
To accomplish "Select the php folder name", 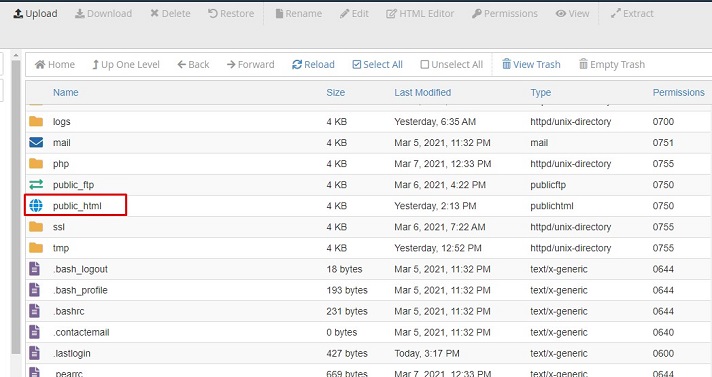I will click(61, 164).
